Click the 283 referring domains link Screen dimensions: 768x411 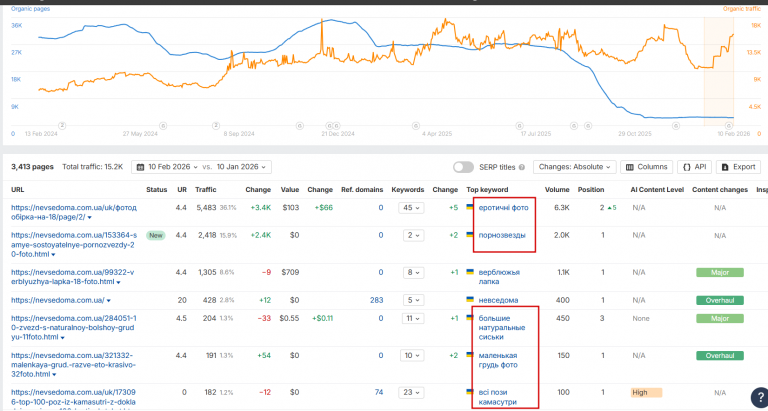click(377, 300)
